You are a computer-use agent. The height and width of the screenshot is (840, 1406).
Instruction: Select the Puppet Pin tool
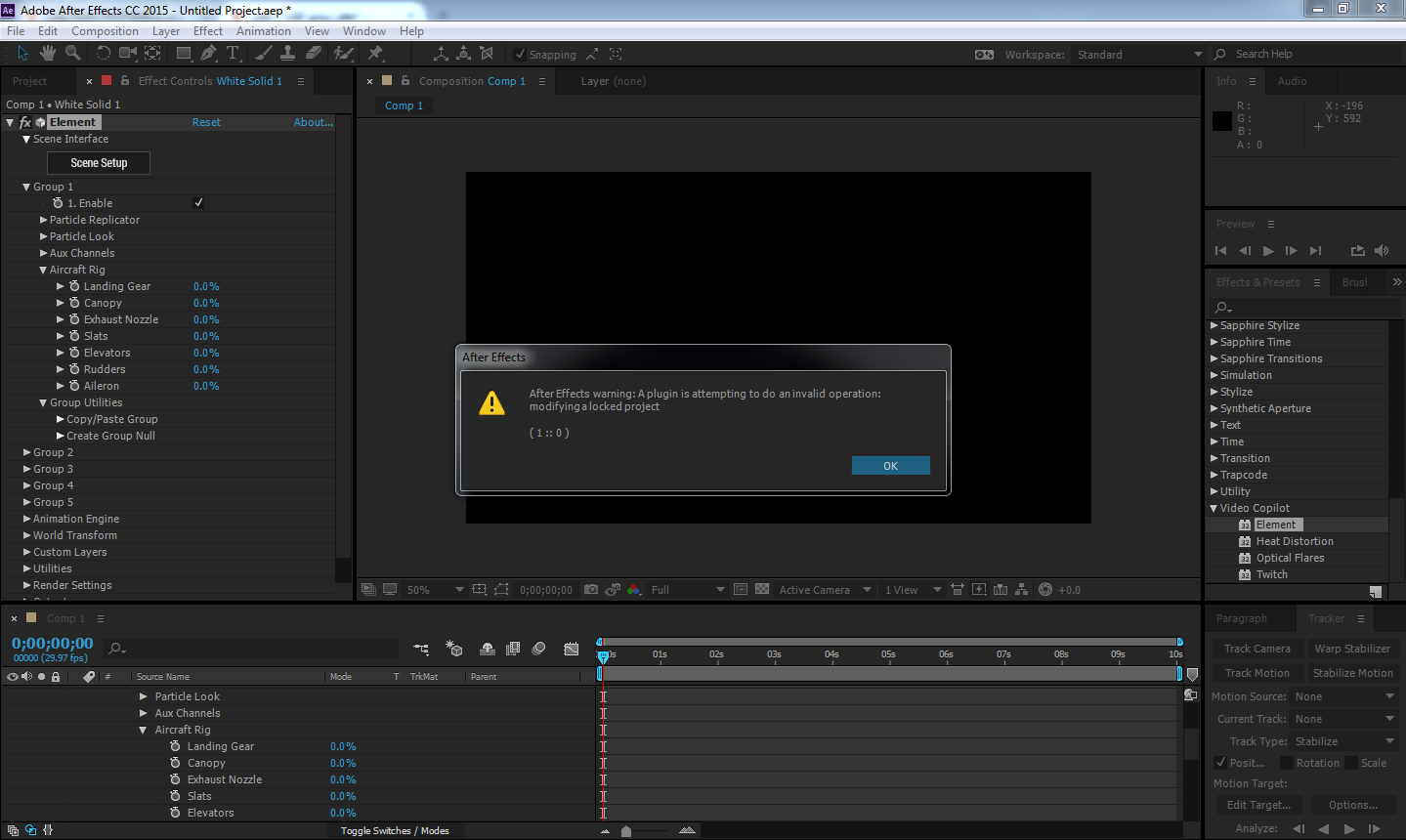(x=375, y=53)
